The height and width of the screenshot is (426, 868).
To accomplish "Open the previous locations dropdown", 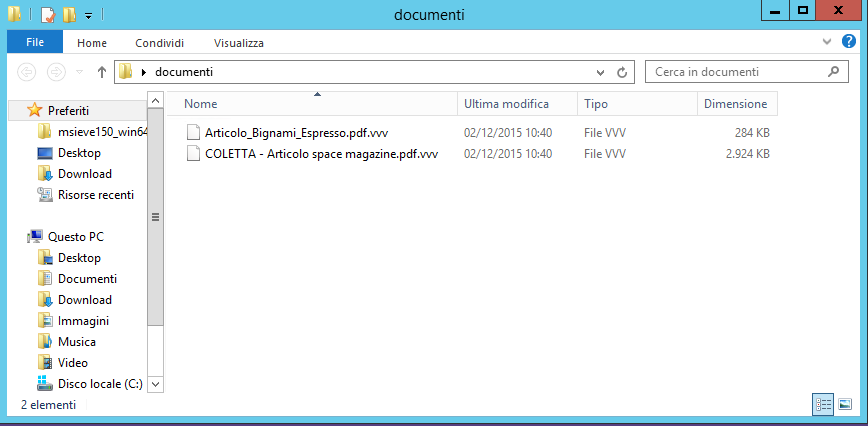I will click(600, 72).
